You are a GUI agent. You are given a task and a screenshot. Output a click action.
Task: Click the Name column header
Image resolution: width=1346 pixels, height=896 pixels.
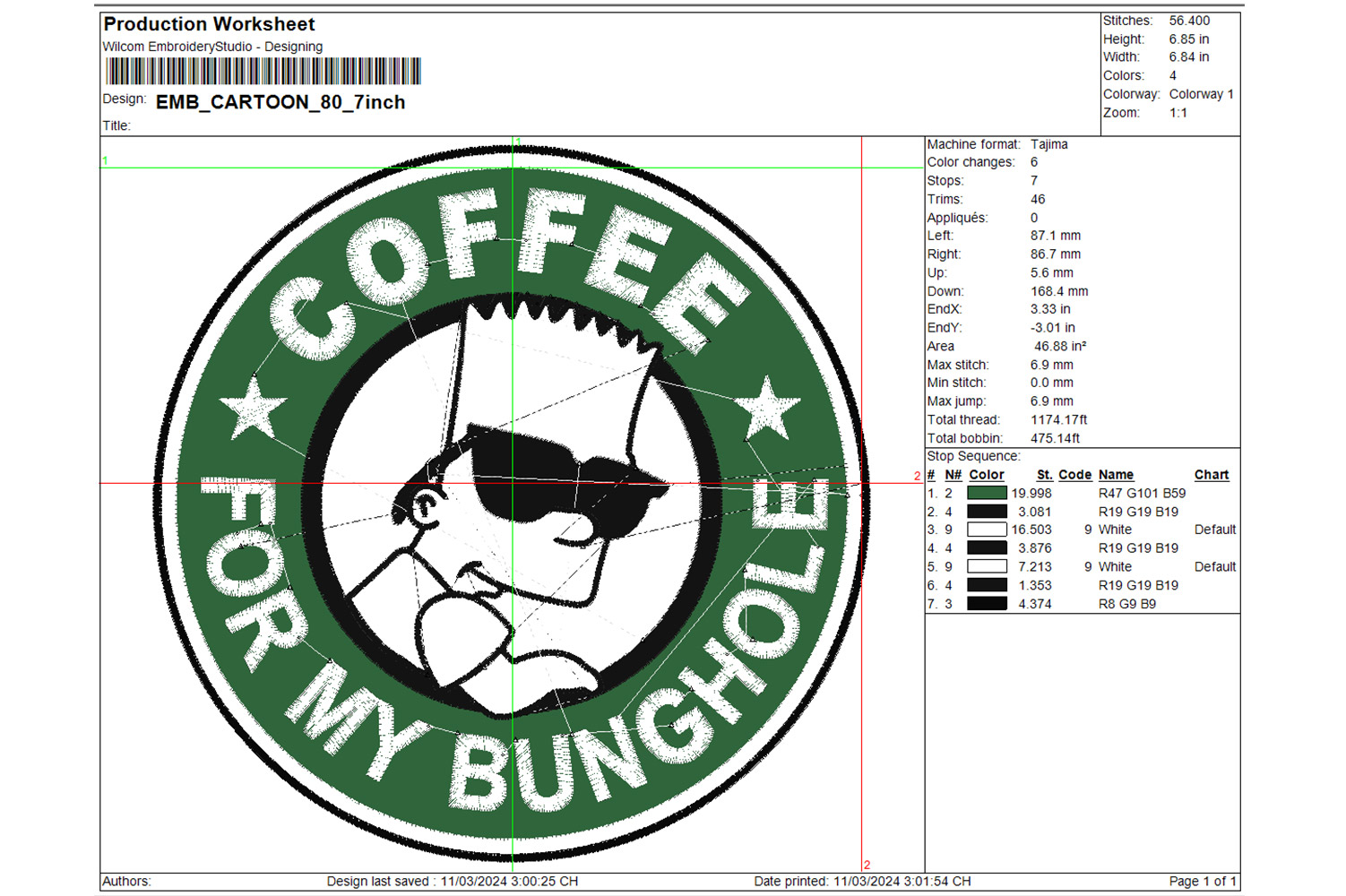click(x=1116, y=475)
